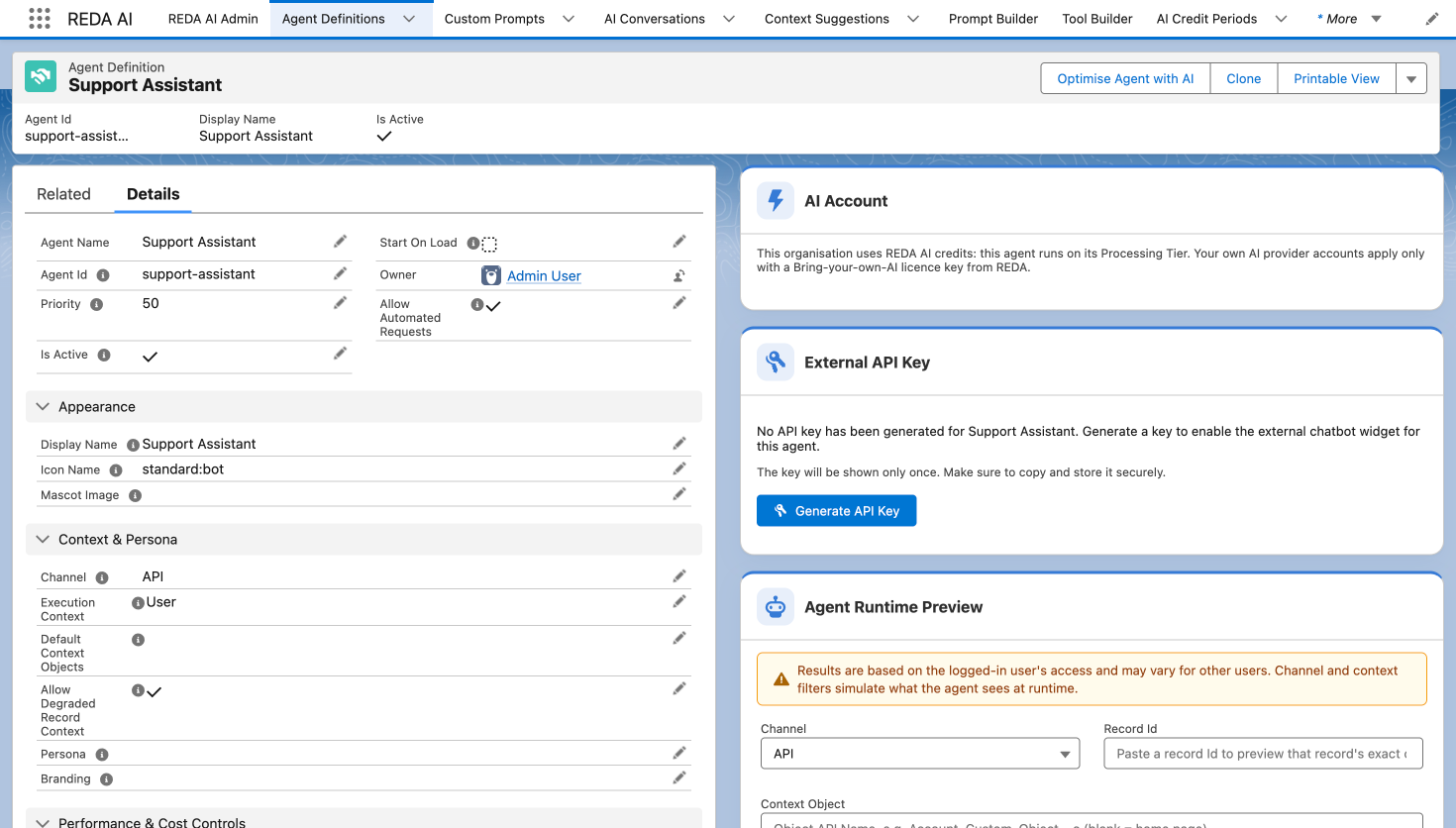Edit the Agent Name field pencil
Viewport: 1456px width, 828px height.
[x=340, y=242]
